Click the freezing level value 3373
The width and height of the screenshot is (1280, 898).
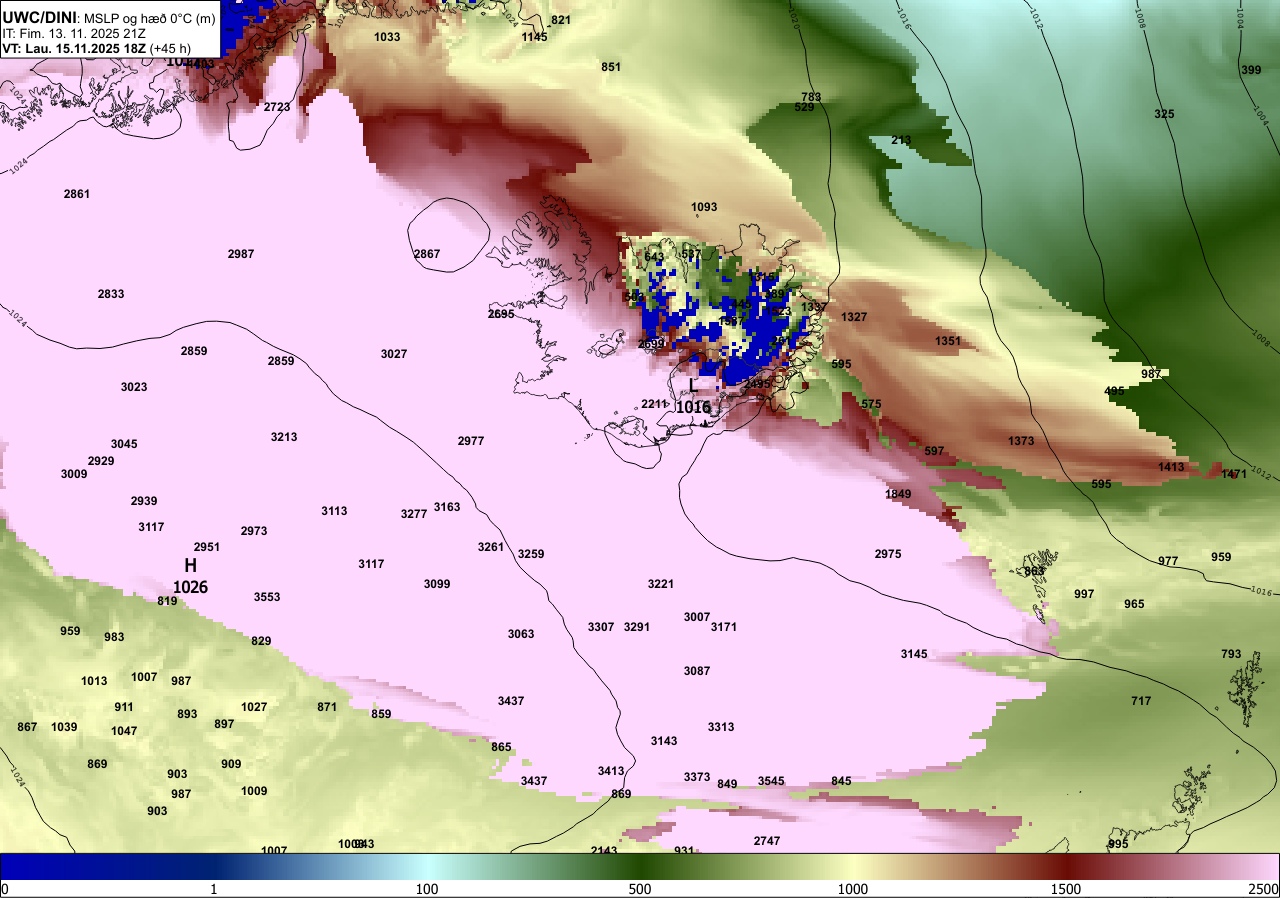pyautogui.click(x=697, y=777)
